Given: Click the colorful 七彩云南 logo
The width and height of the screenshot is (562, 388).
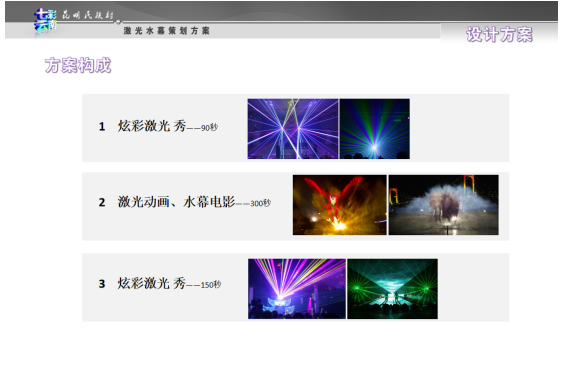Looking at the screenshot, I should 45,21.
